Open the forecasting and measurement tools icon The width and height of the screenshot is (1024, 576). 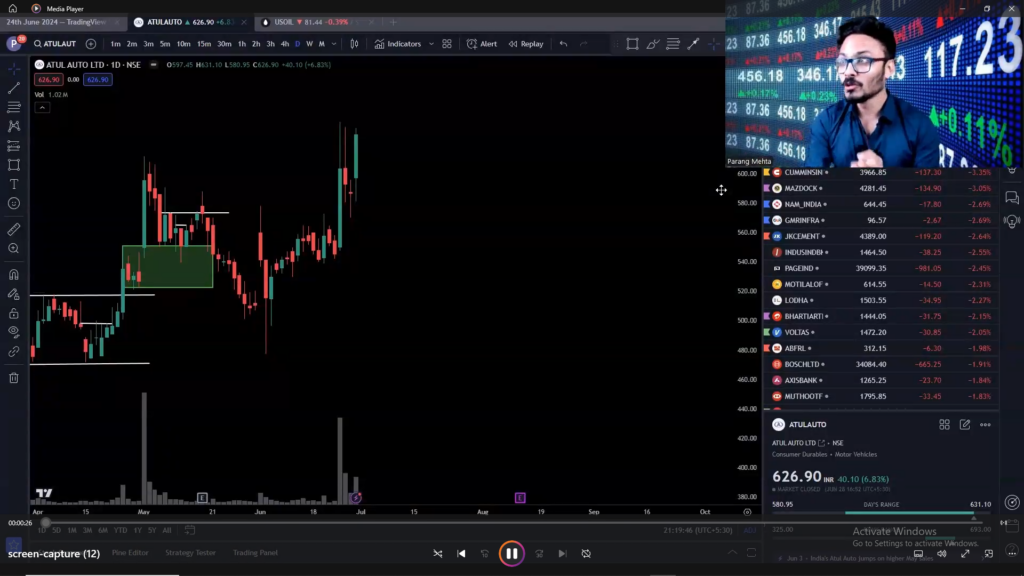(x=14, y=146)
